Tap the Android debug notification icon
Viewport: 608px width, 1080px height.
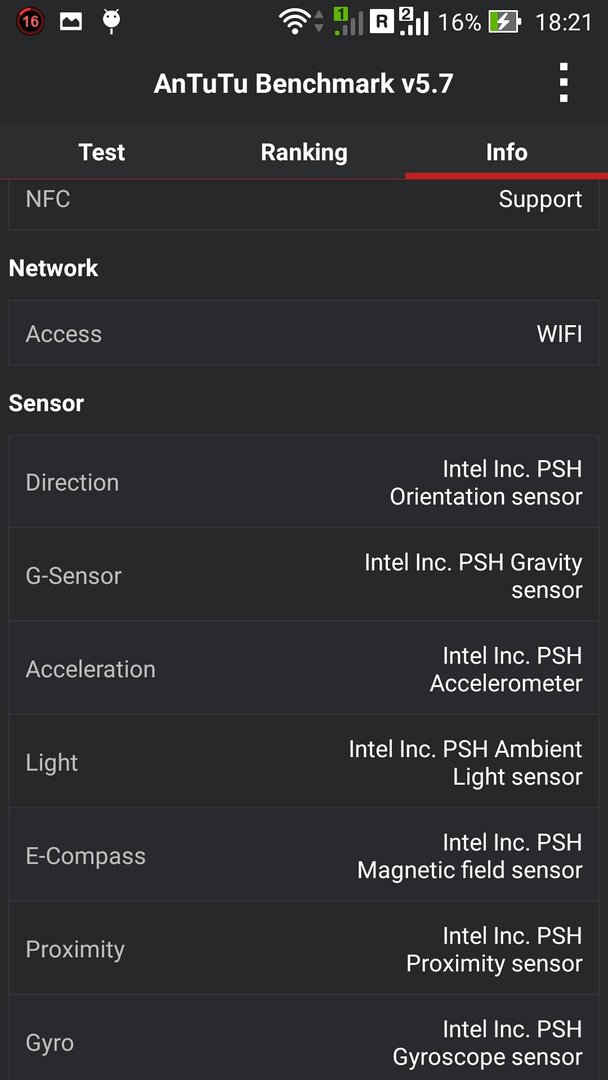(x=111, y=21)
